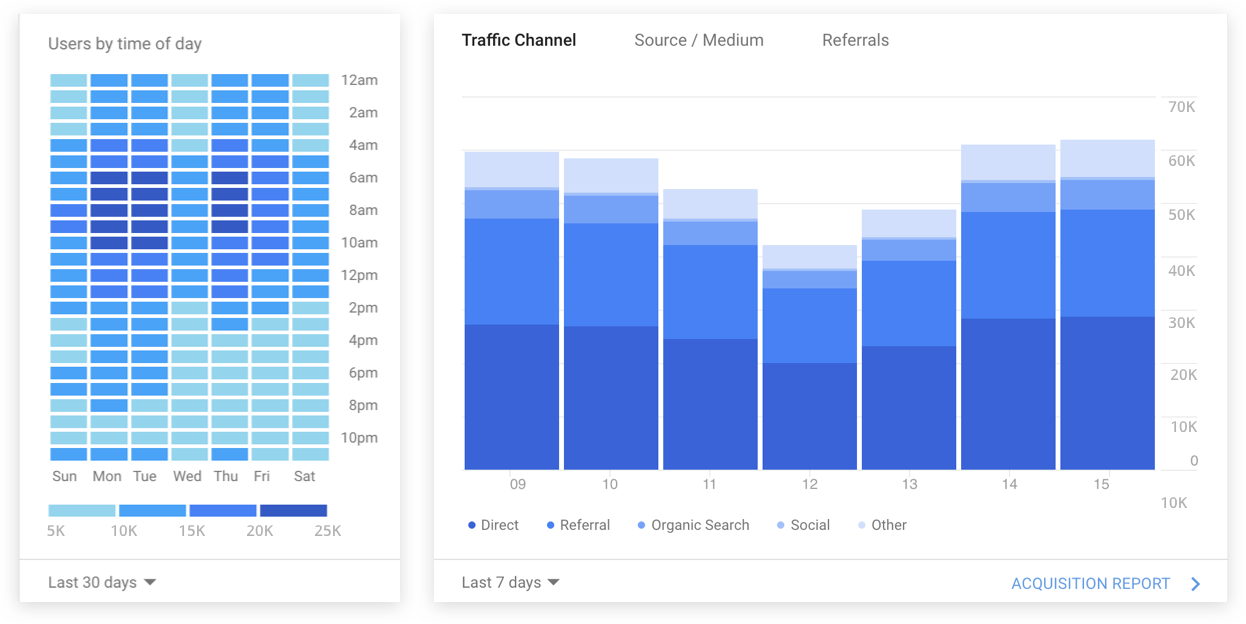This screenshot has width=1246, height=624.
Task: Click the Monday 10am heatmap cell
Action: click(x=109, y=243)
